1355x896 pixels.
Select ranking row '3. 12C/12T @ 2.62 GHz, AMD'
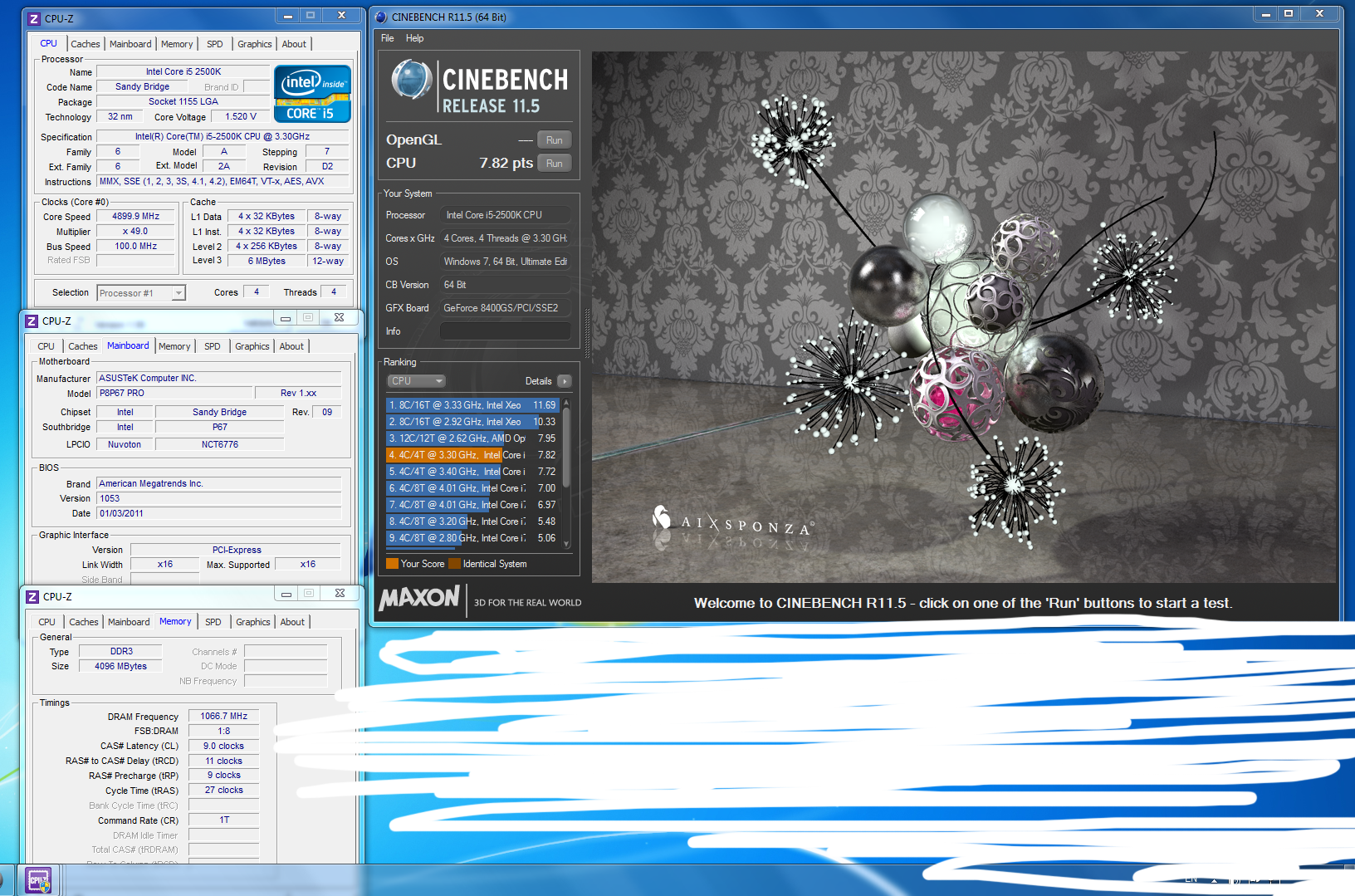pos(472,438)
